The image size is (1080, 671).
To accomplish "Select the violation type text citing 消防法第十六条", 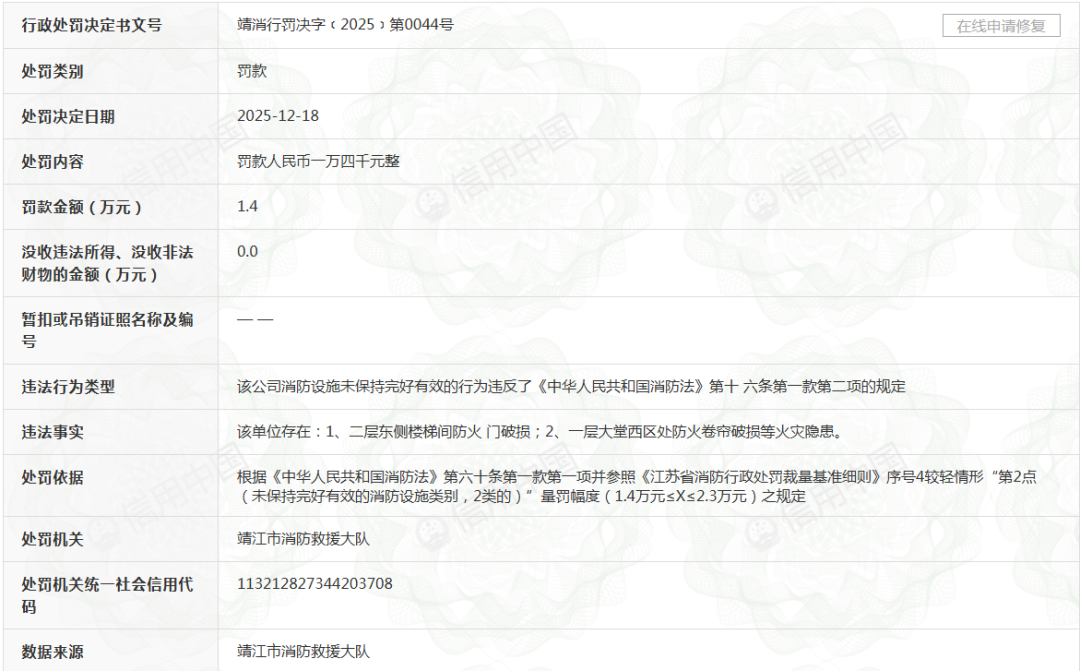I will click(571, 386).
